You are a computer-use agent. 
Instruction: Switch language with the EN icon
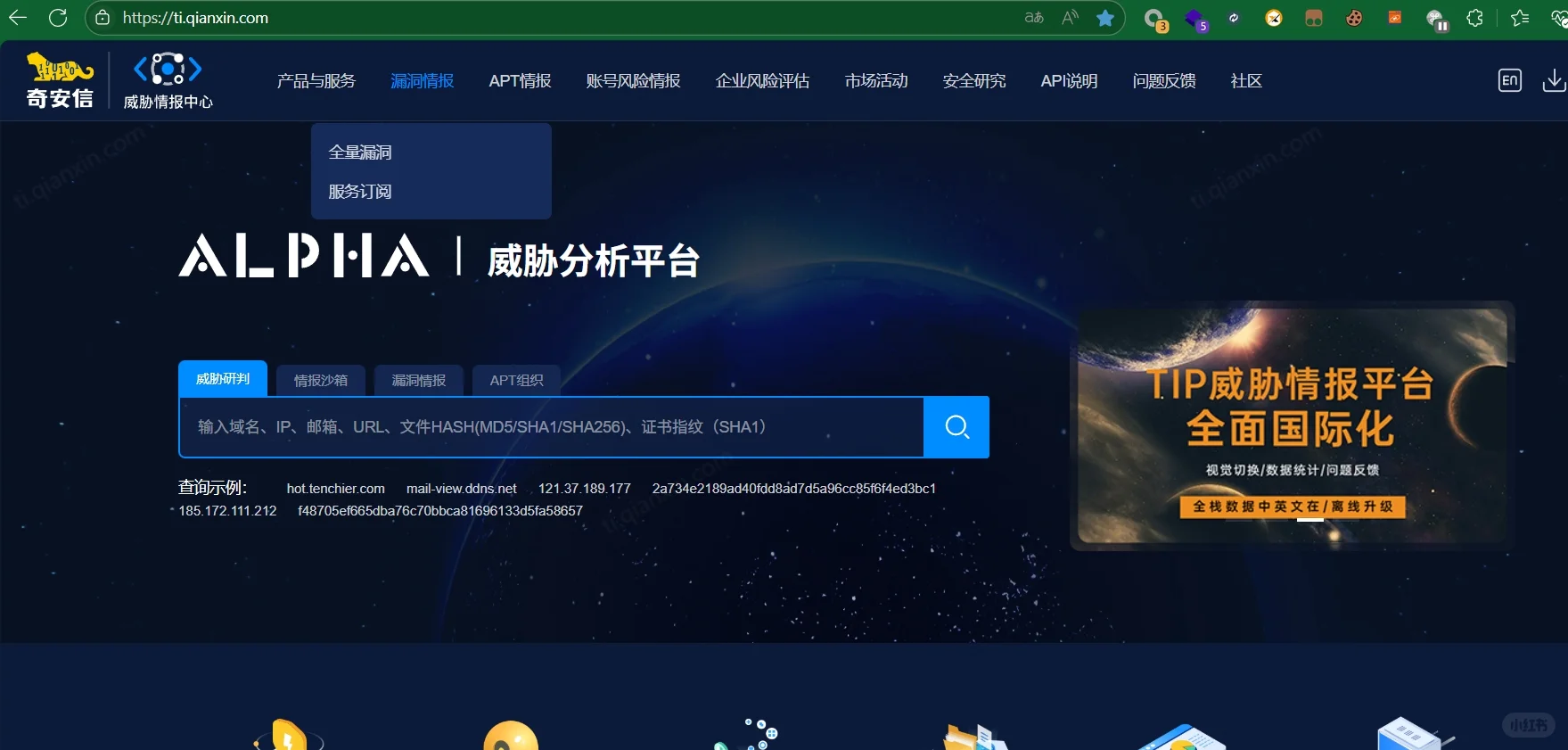1510,80
